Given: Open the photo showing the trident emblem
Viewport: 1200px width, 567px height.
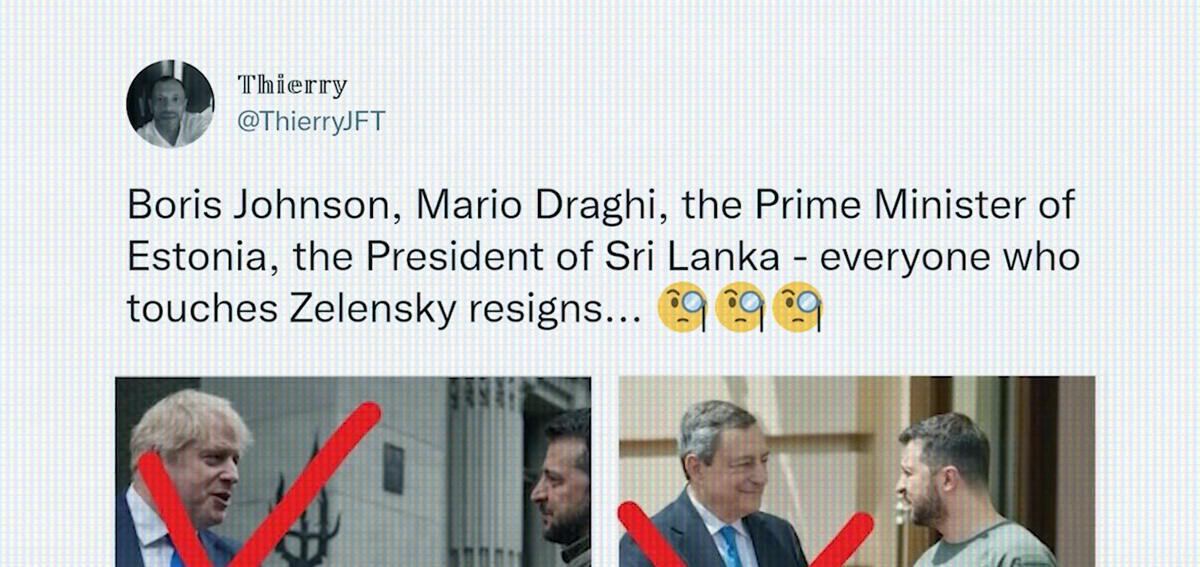Looking at the screenshot, I should point(353,472).
